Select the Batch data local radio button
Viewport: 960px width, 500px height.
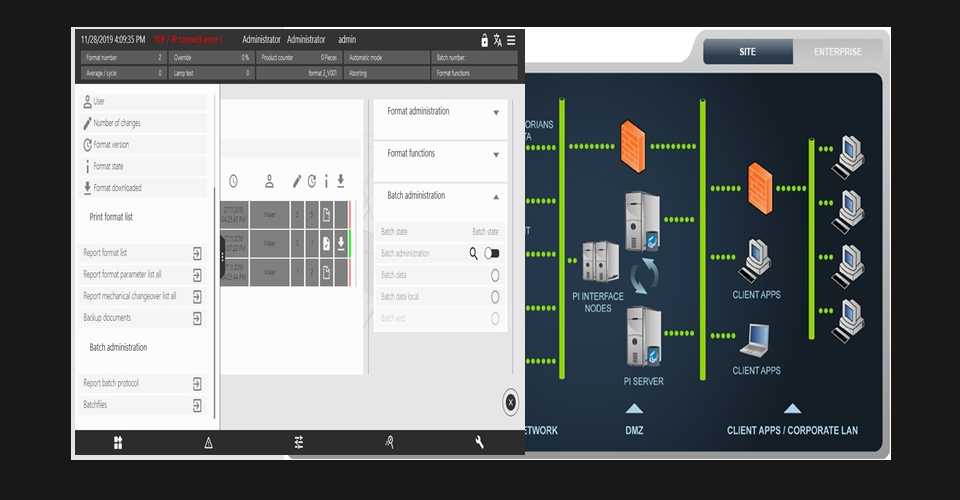coord(495,297)
